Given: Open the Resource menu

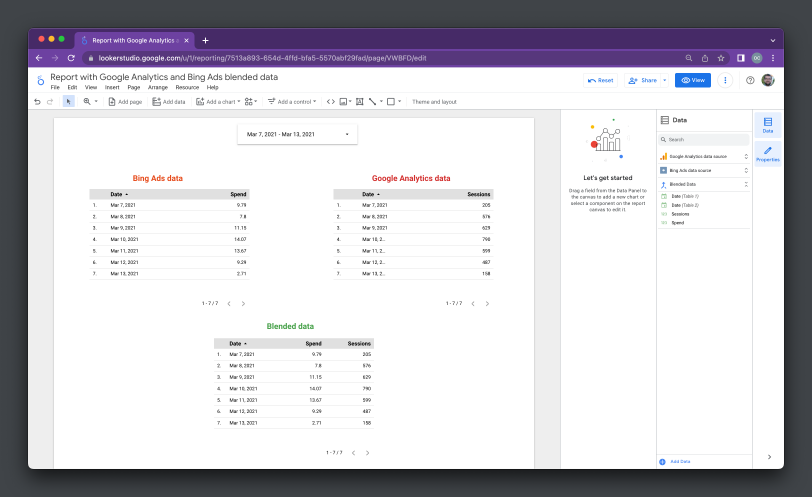Looking at the screenshot, I should coord(187,87).
